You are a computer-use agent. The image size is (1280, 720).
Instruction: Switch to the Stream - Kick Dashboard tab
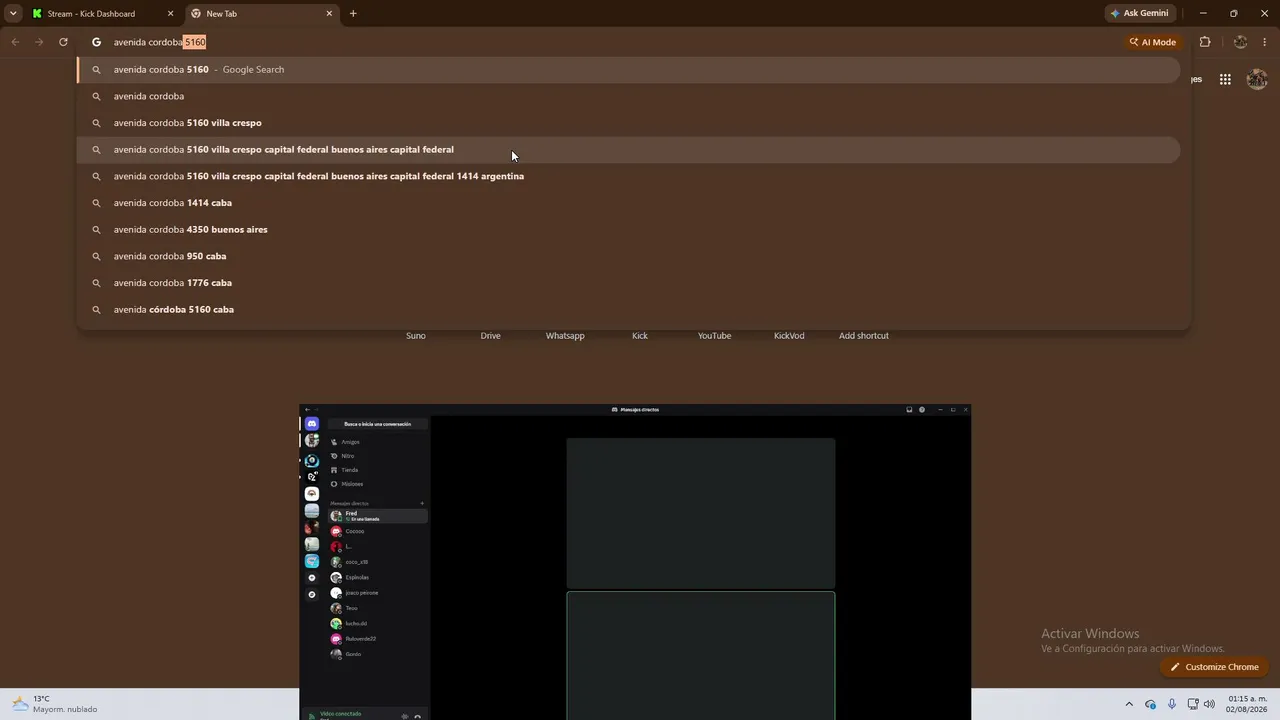click(103, 14)
